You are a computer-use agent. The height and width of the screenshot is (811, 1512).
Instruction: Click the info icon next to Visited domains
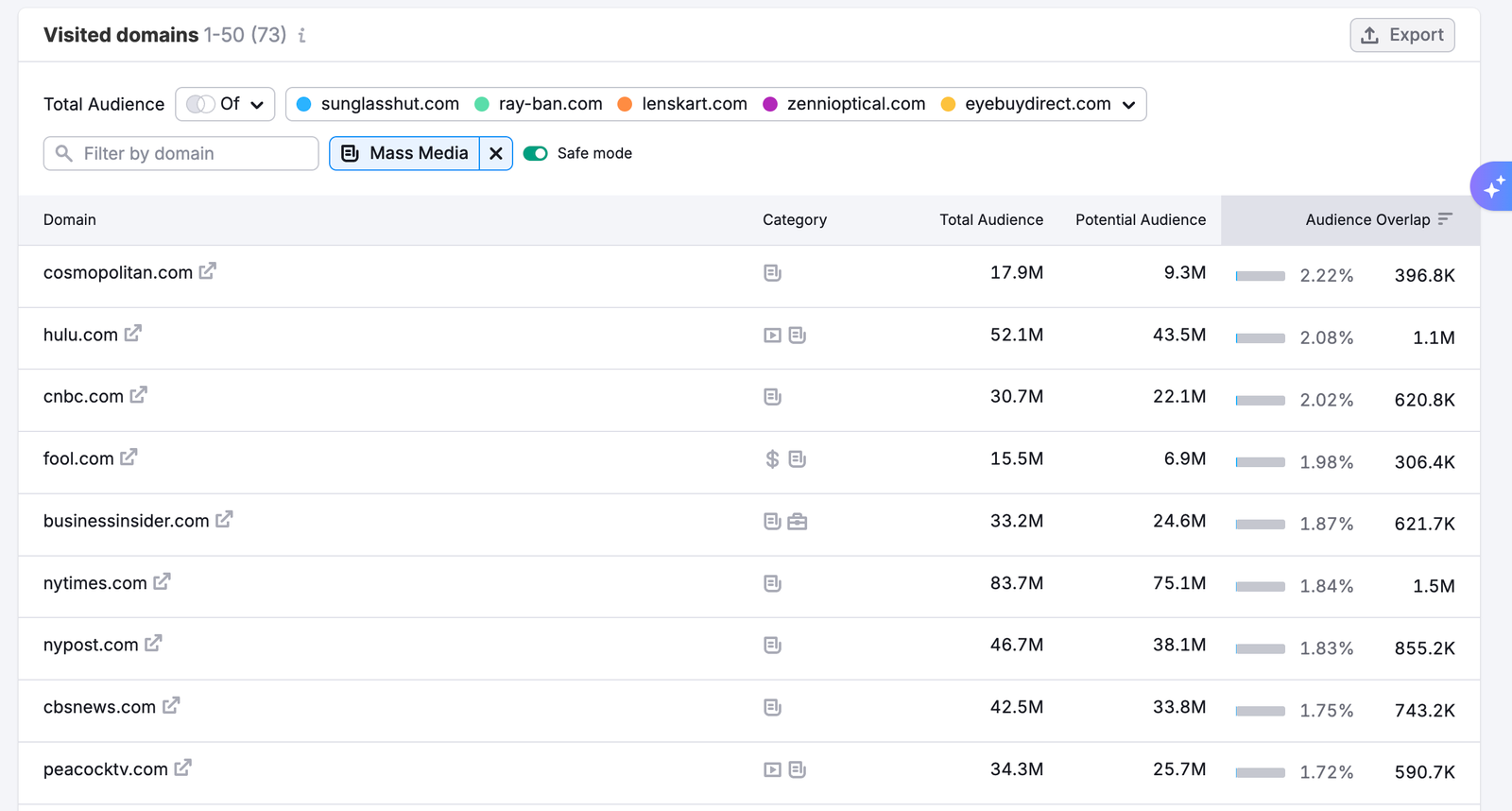pos(302,36)
